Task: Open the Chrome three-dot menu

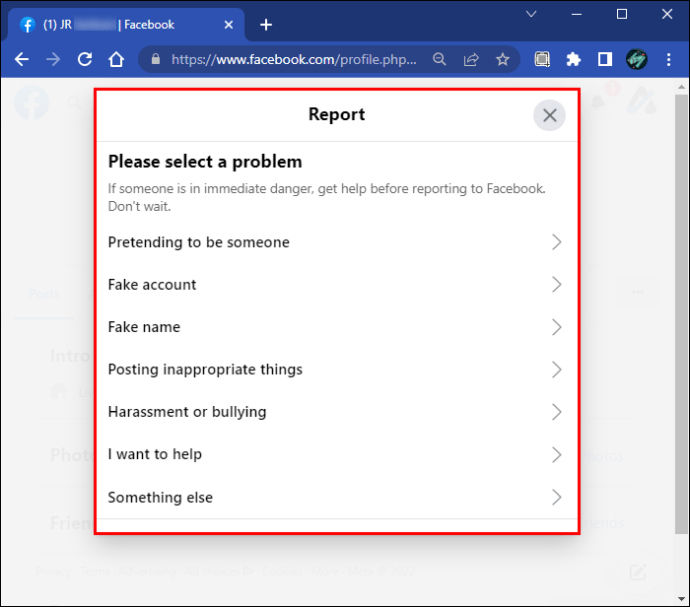Action: [x=668, y=60]
